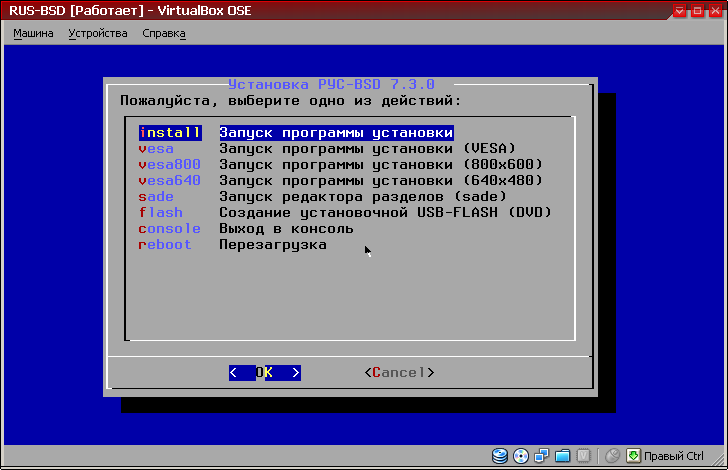Screen dimensions: 728x470
Task: Minimize the VirtualBox window
Action: point(679,11)
